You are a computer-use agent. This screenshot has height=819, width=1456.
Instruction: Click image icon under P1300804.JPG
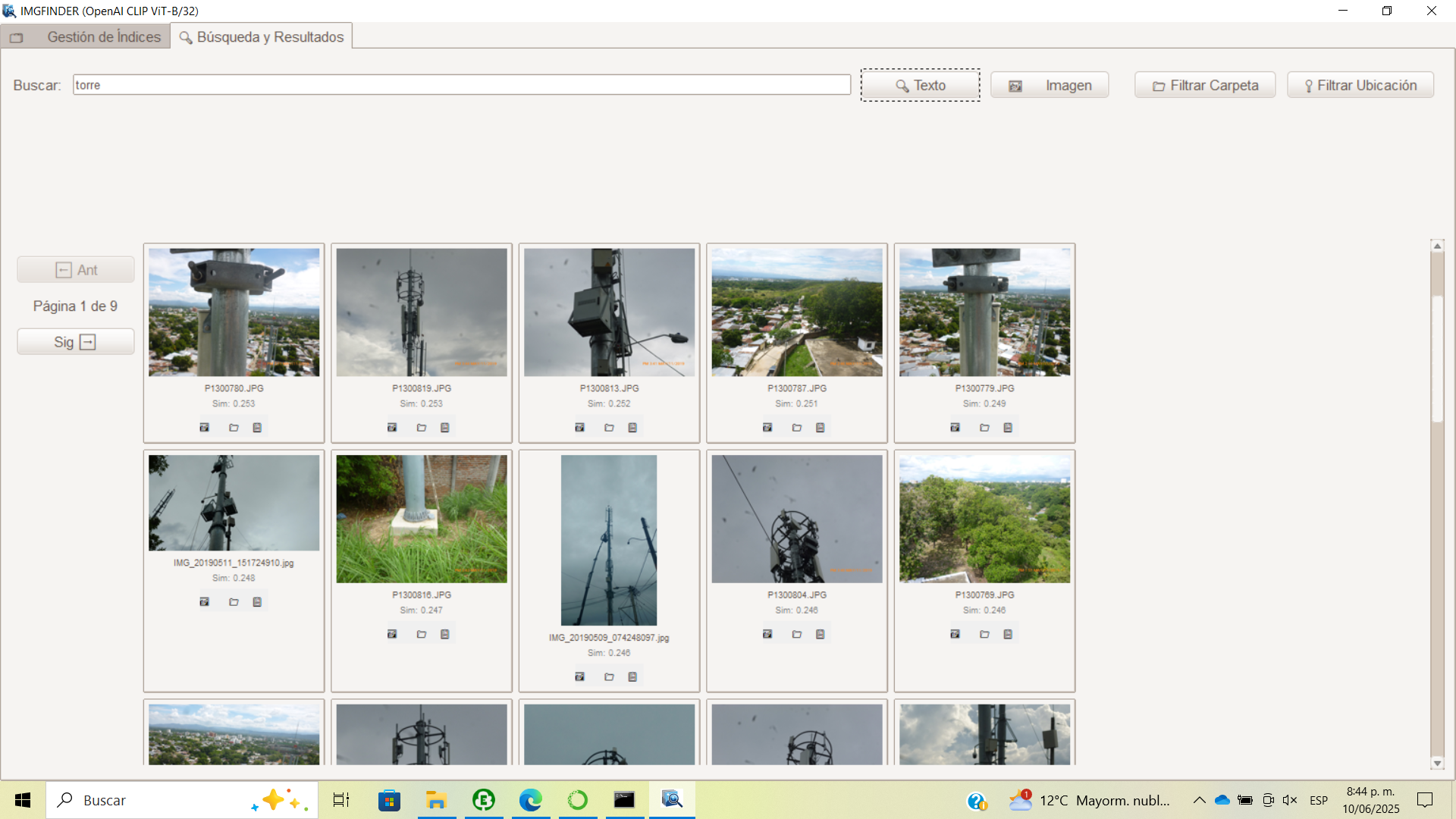(767, 635)
